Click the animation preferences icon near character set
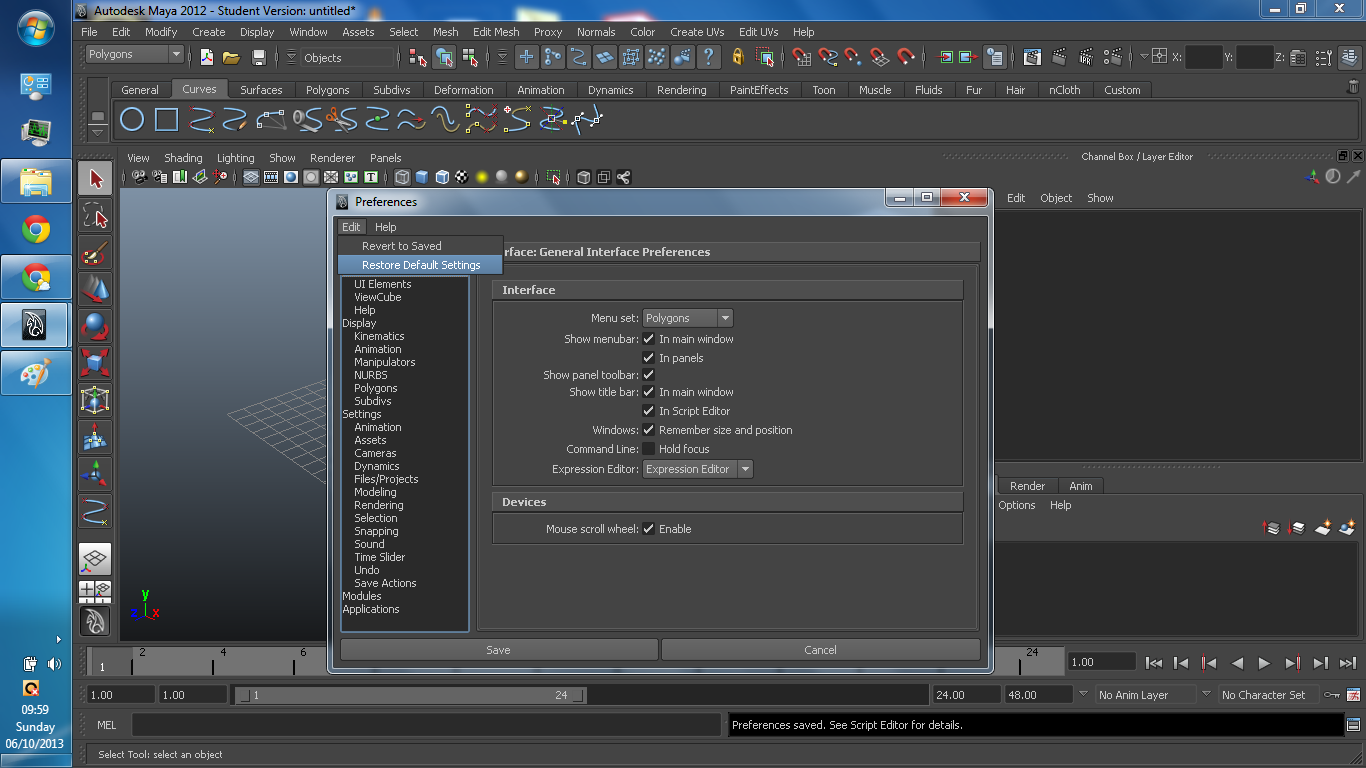Viewport: 1366px width, 768px height. click(1353, 694)
